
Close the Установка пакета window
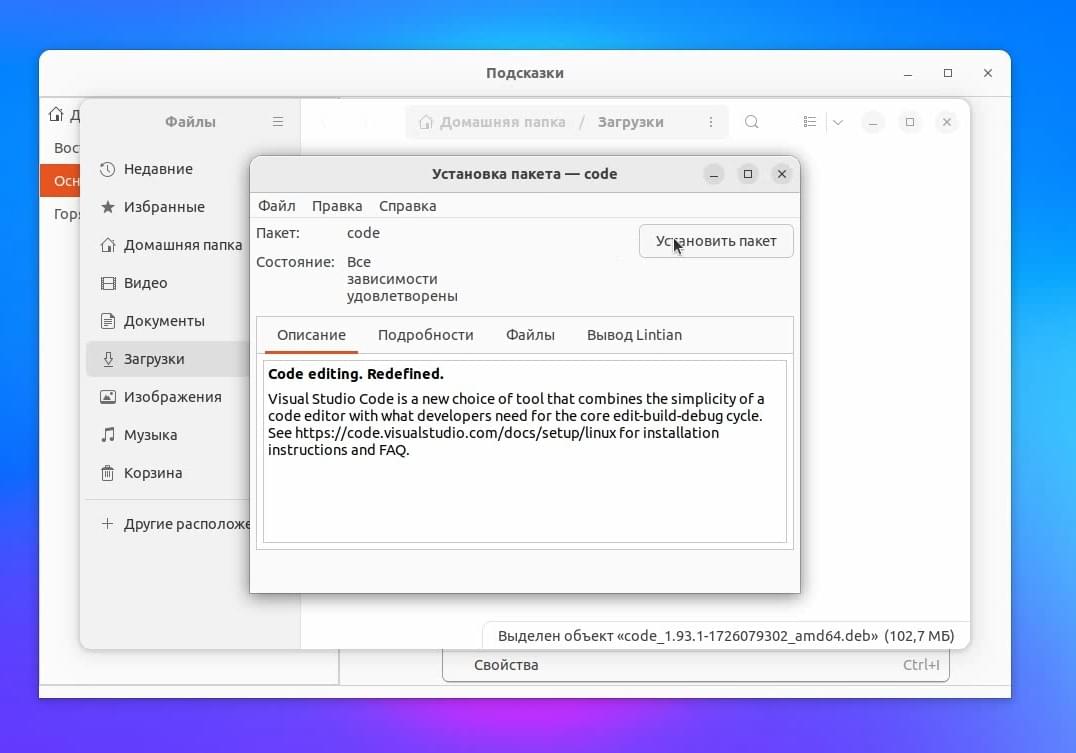[782, 174]
